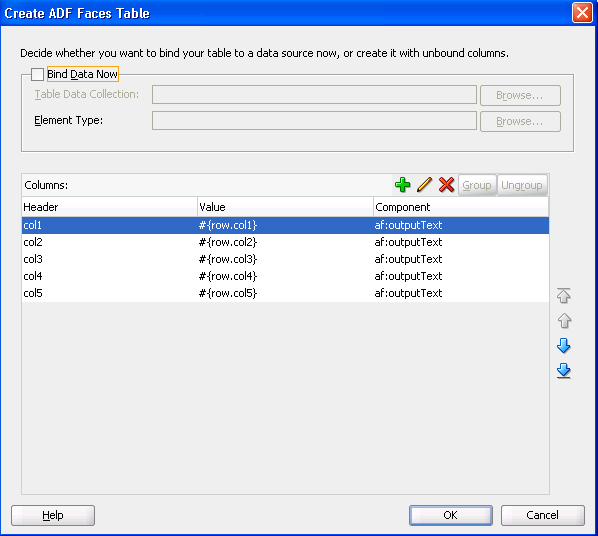Select the col4 row
The height and width of the screenshot is (536, 598).
point(286,276)
